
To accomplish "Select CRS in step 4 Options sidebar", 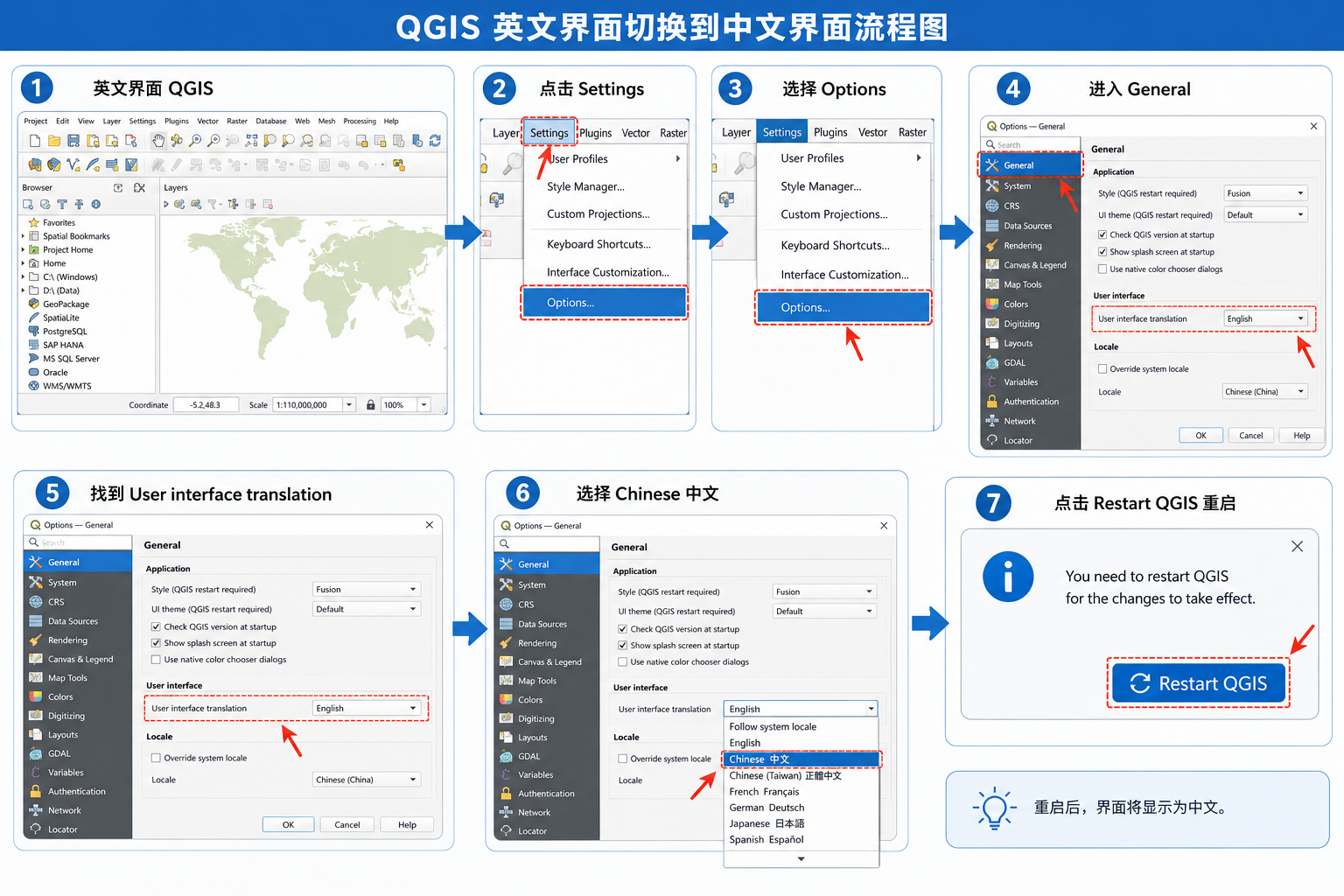I will (x=1030, y=206).
